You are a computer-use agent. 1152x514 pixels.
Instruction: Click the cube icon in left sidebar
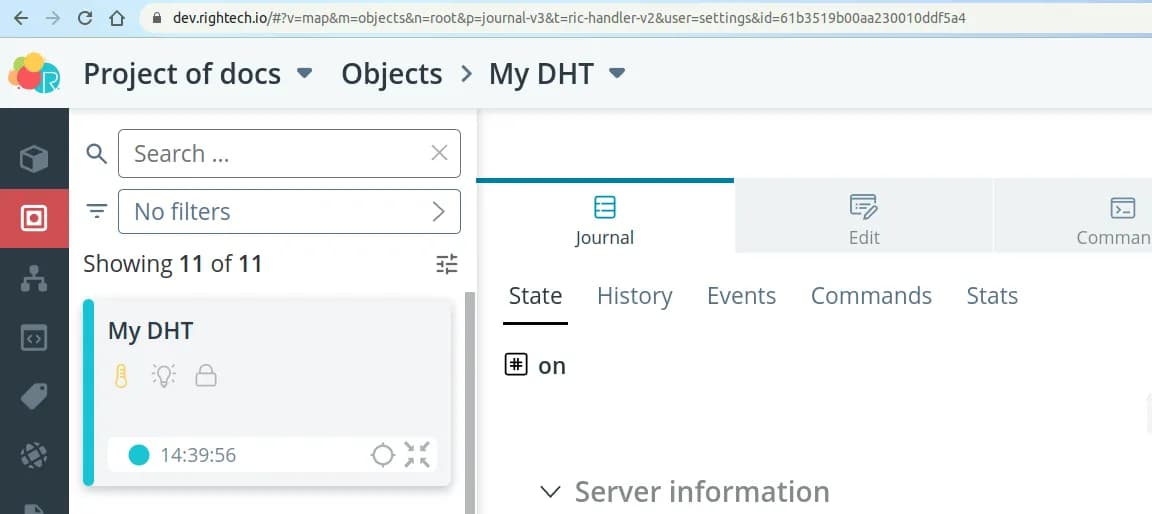coord(34,159)
